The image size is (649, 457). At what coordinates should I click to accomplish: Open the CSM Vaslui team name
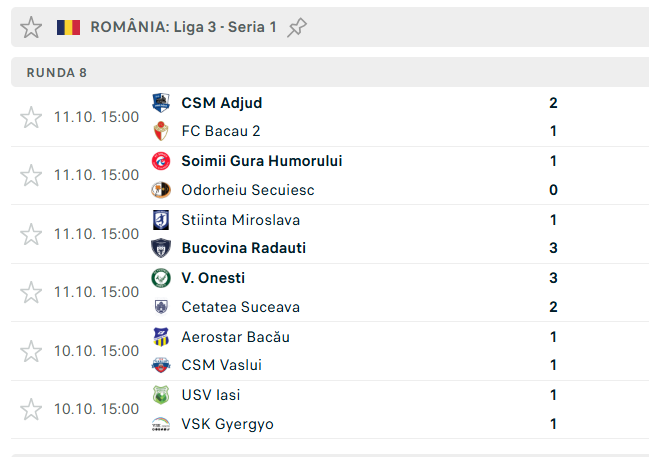[x=221, y=365]
